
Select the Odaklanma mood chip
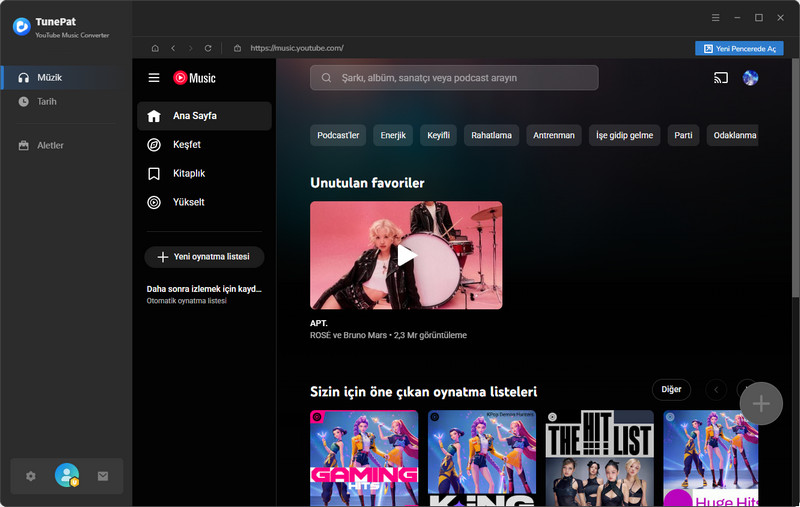tap(733, 135)
